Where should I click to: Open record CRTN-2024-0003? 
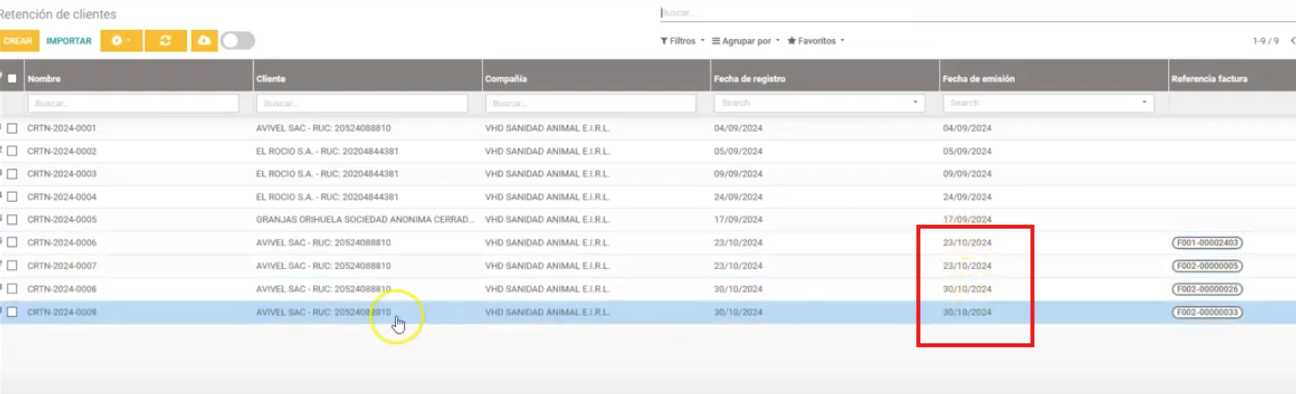62,174
